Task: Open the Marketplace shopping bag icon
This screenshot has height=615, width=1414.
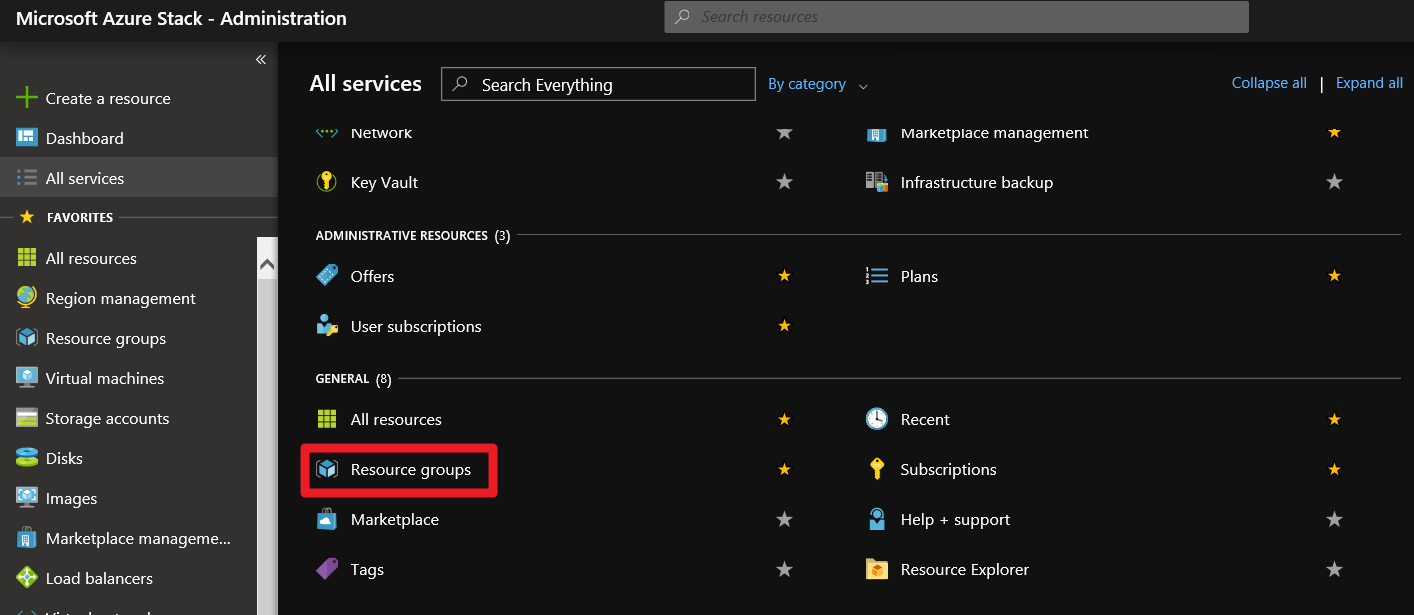Action: 326,519
